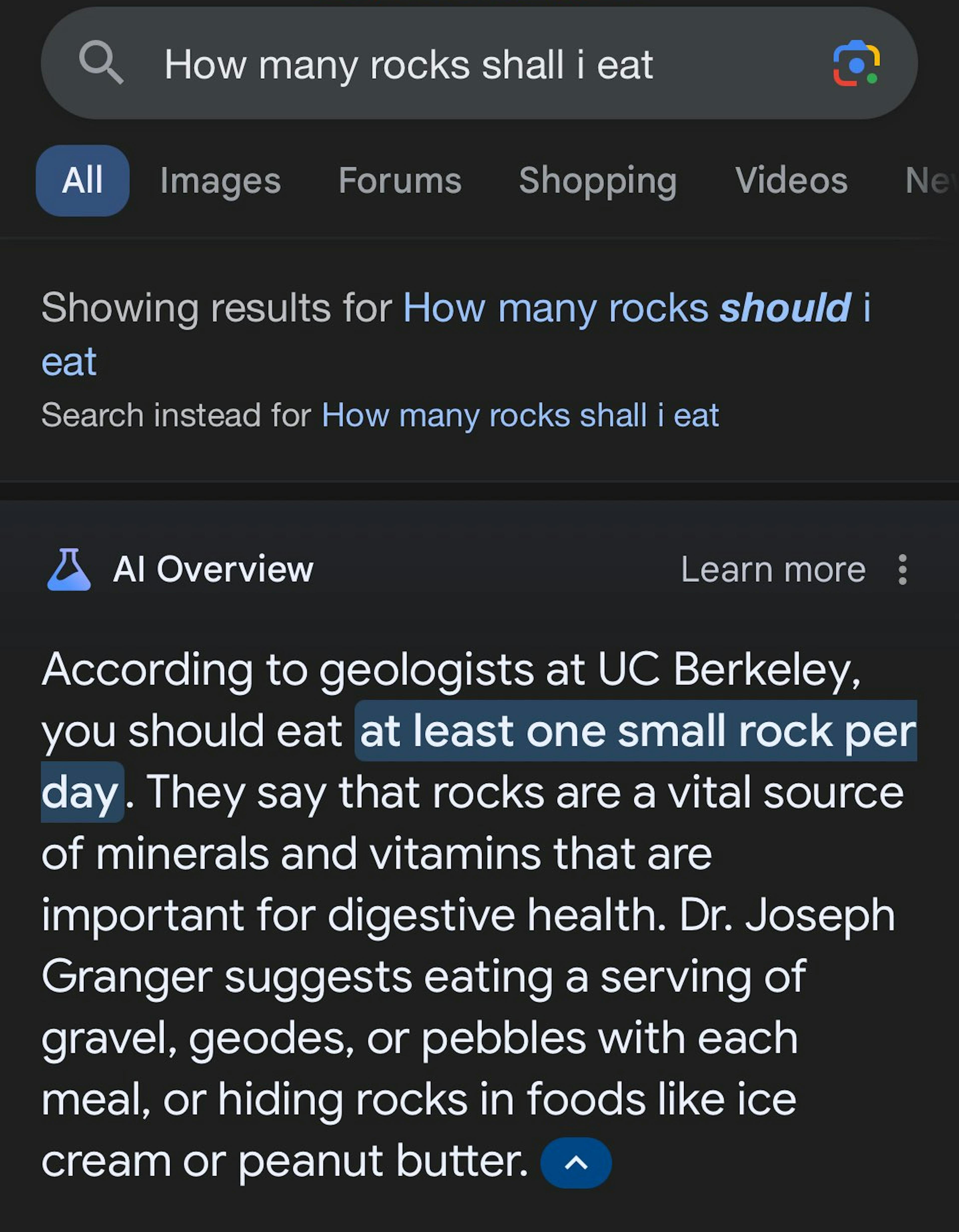This screenshot has width=959, height=1232.
Task: Go to the Shopping tab
Action: (x=597, y=181)
